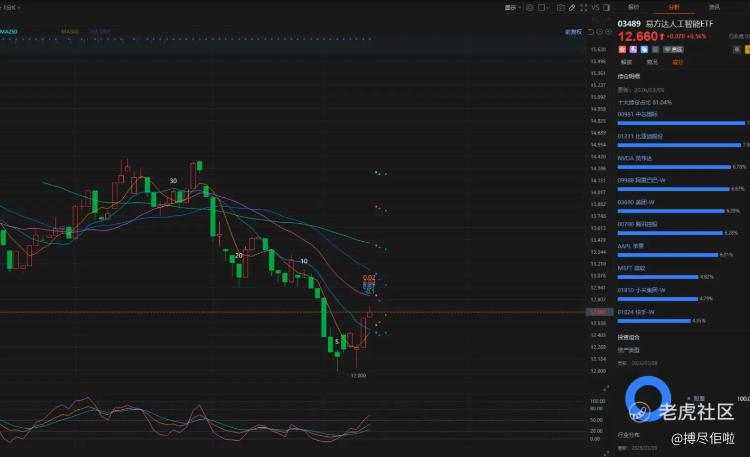Open the VS compare tool
750x457 pixels.
595,8
